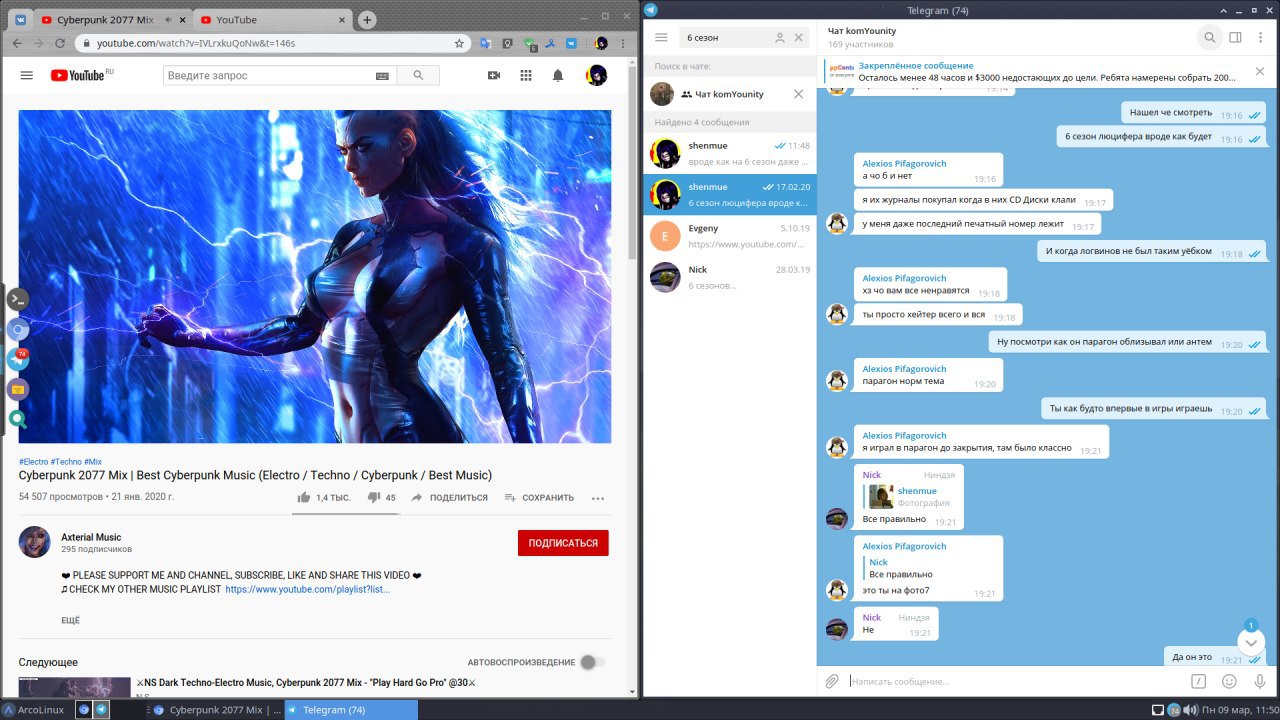Click the red ПОДПИСАТЬСЯ subscribe button
This screenshot has height=720, width=1280.
[563, 543]
